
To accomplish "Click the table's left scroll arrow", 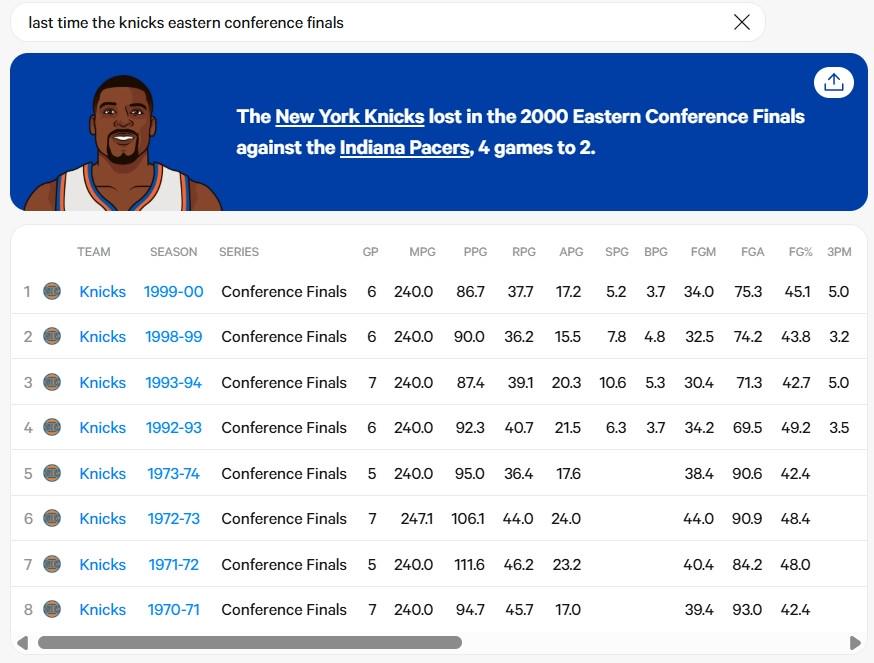I will (x=23, y=643).
